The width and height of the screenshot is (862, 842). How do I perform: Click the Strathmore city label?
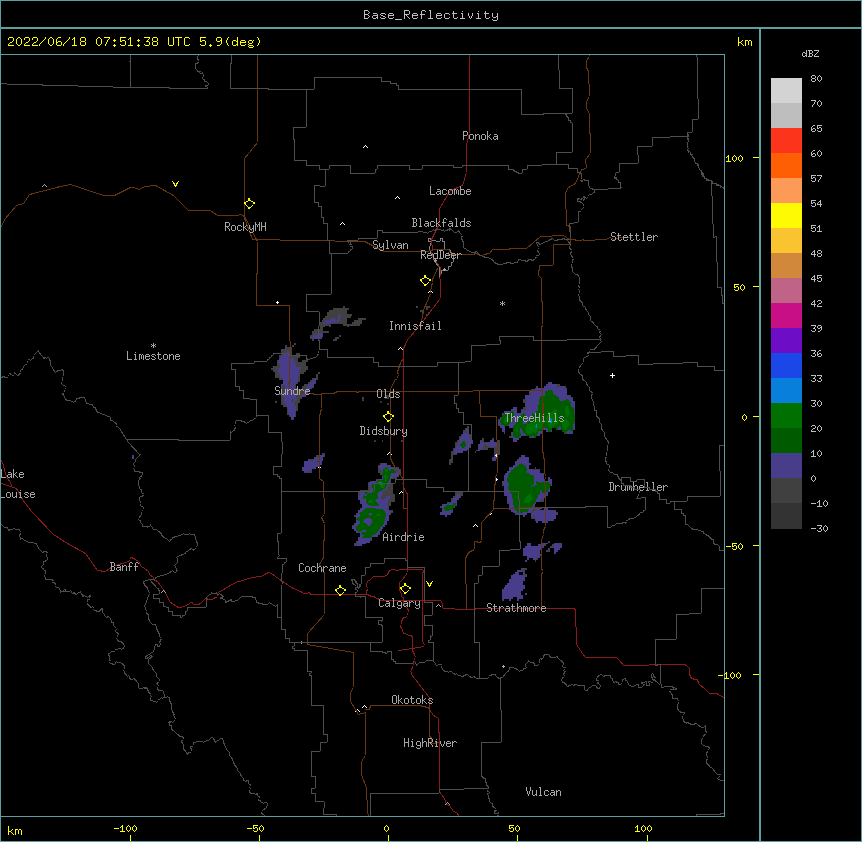point(516,608)
